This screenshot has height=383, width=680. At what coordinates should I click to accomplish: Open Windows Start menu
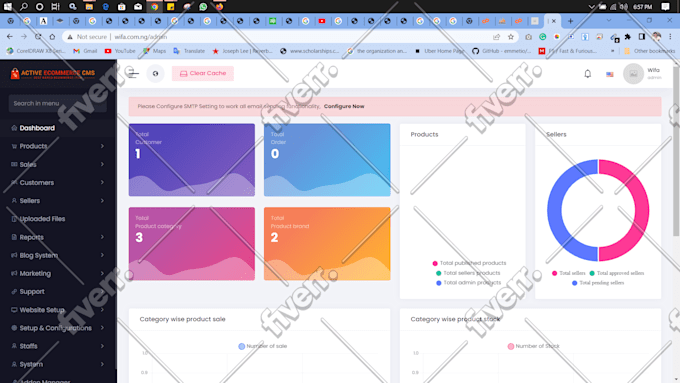pyautogui.click(x=8, y=7)
